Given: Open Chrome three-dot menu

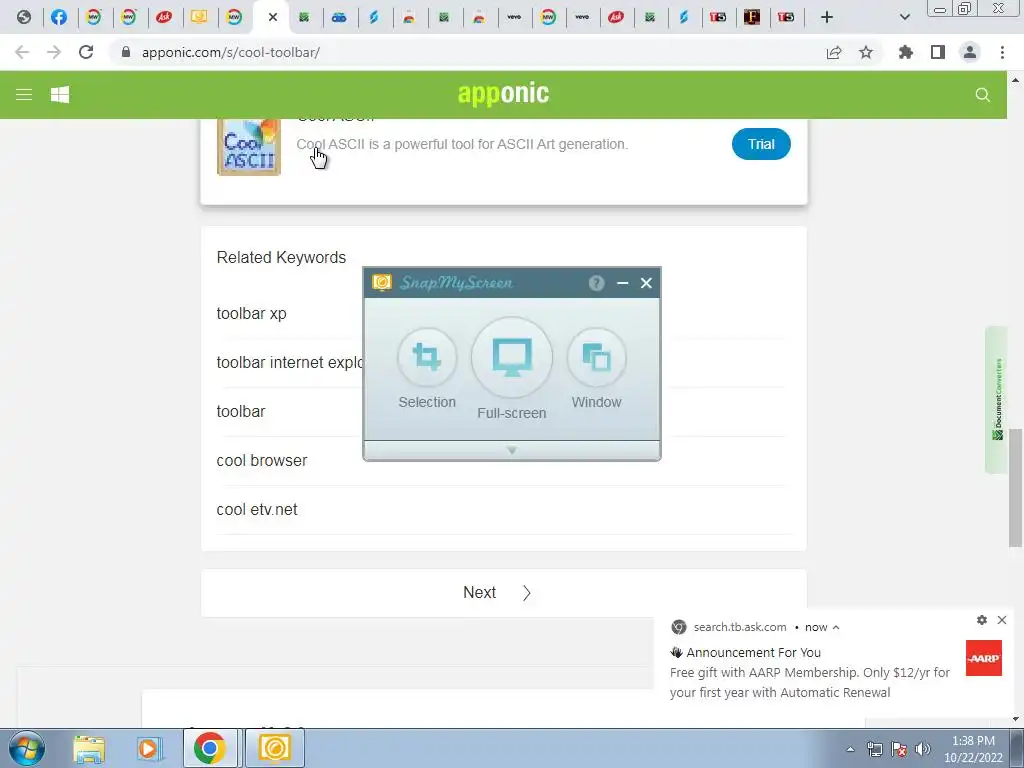Looking at the screenshot, I should click(1002, 52).
